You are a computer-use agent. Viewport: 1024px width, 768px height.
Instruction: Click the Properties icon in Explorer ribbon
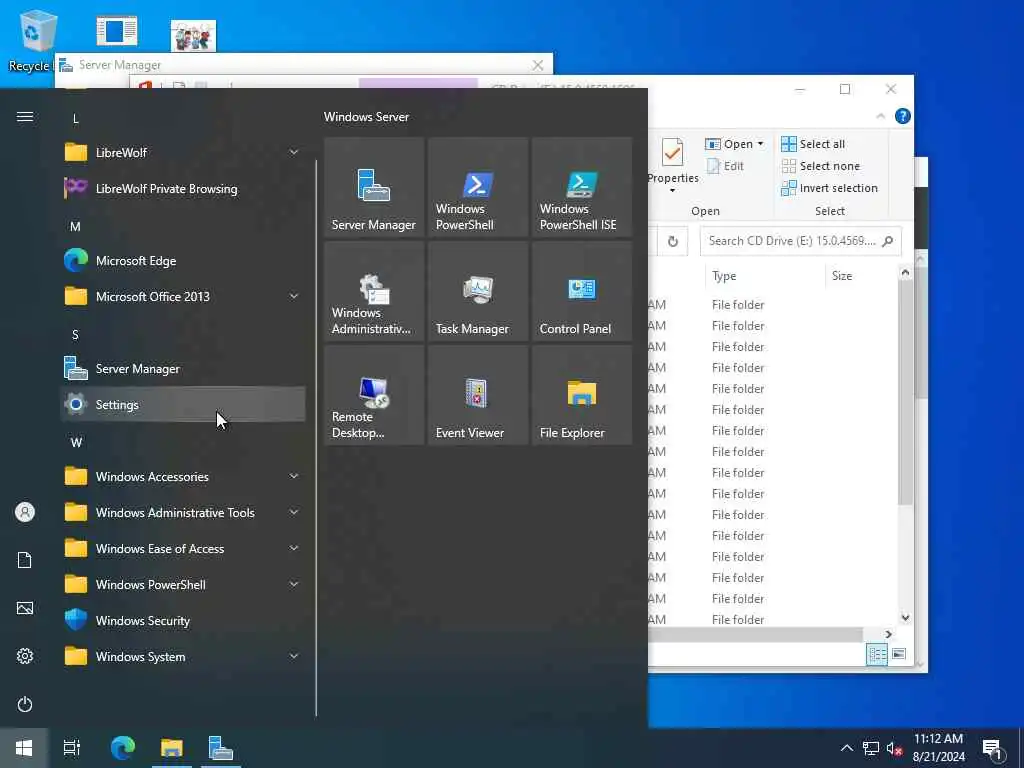(673, 153)
